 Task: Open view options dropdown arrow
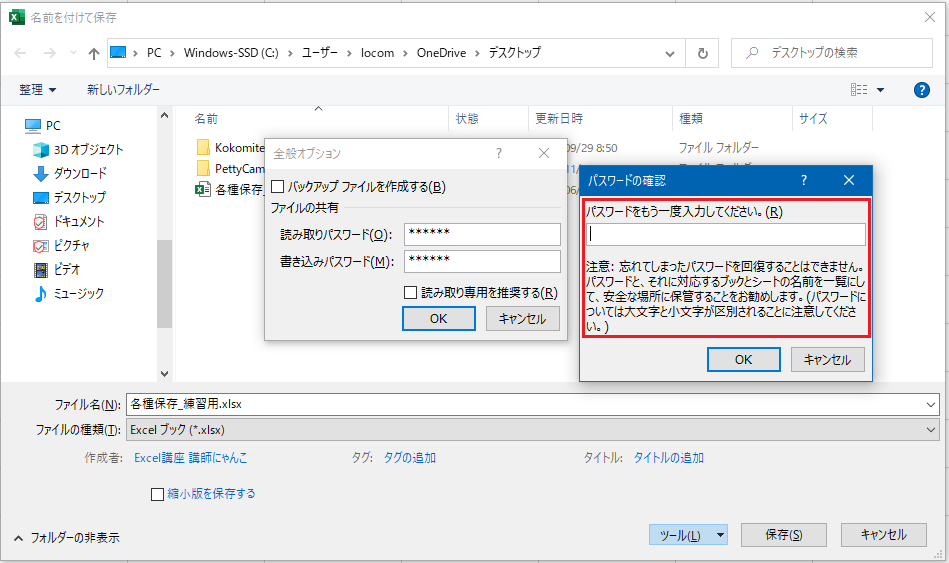[881, 90]
